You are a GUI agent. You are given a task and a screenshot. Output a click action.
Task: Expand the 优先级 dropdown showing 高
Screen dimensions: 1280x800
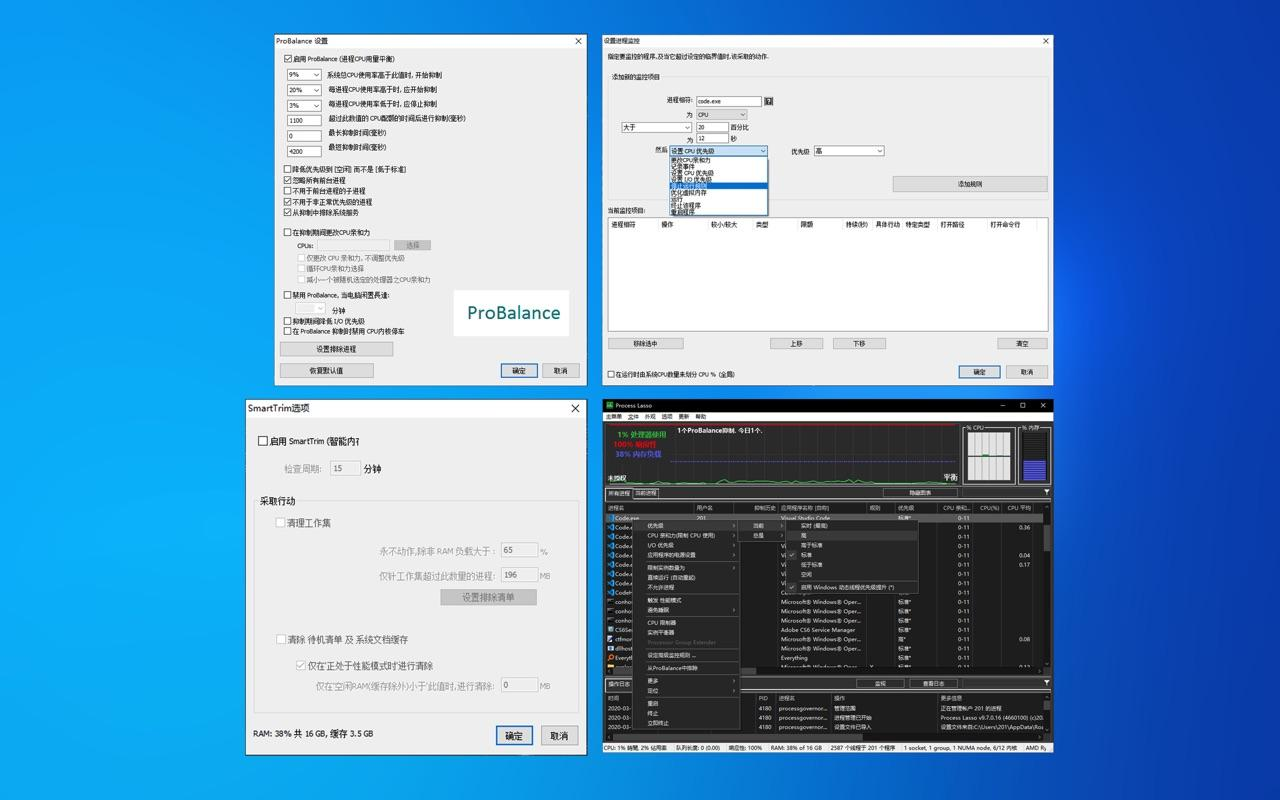coord(849,151)
